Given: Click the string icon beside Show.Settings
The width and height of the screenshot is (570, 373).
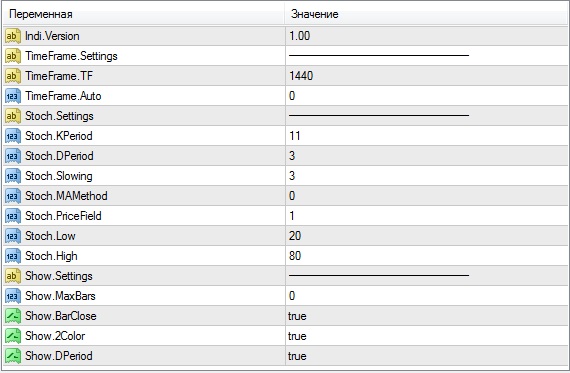Looking at the screenshot, I should (x=13, y=276).
